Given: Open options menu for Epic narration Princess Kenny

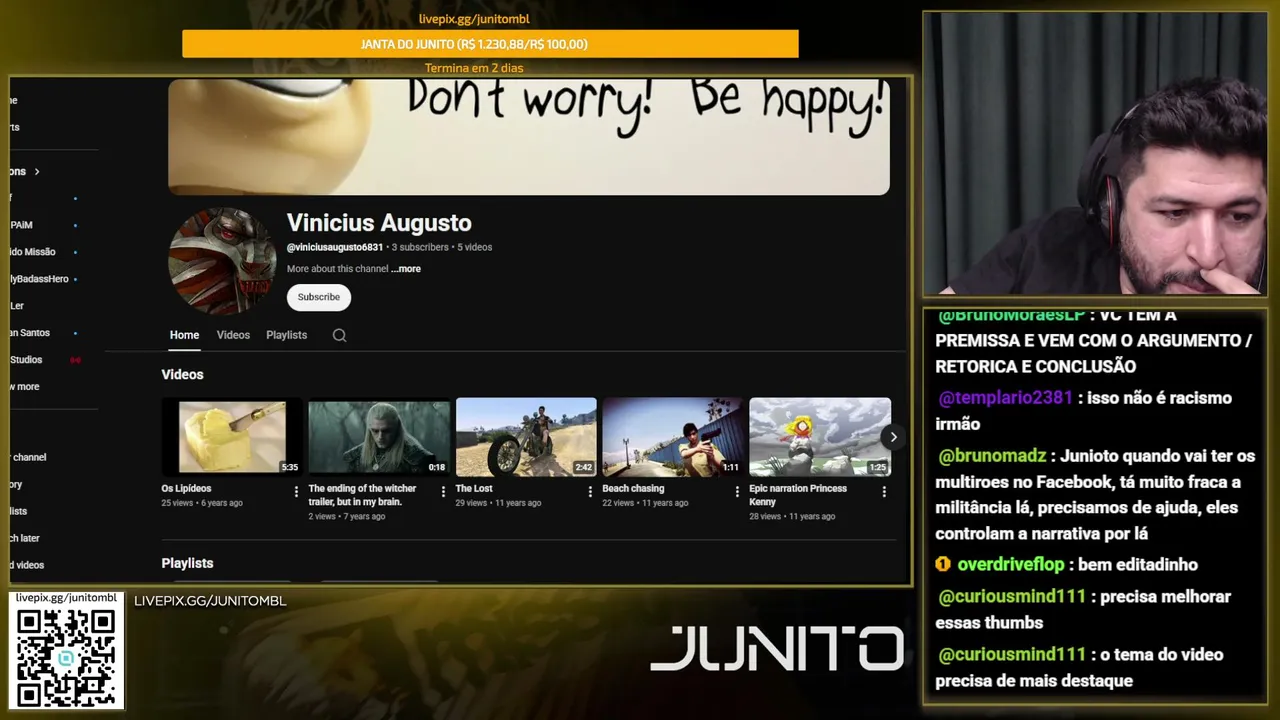Looking at the screenshot, I should [x=884, y=491].
